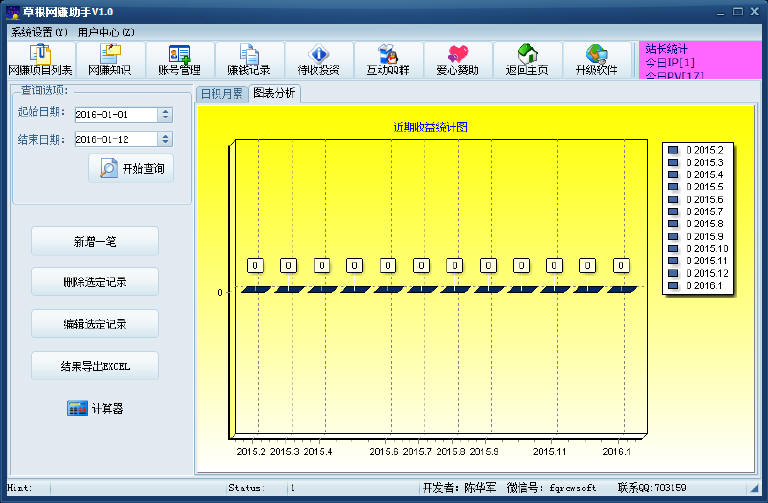Open the 用户中心 menu
Viewport: 768px width, 503px height.
coord(106,32)
